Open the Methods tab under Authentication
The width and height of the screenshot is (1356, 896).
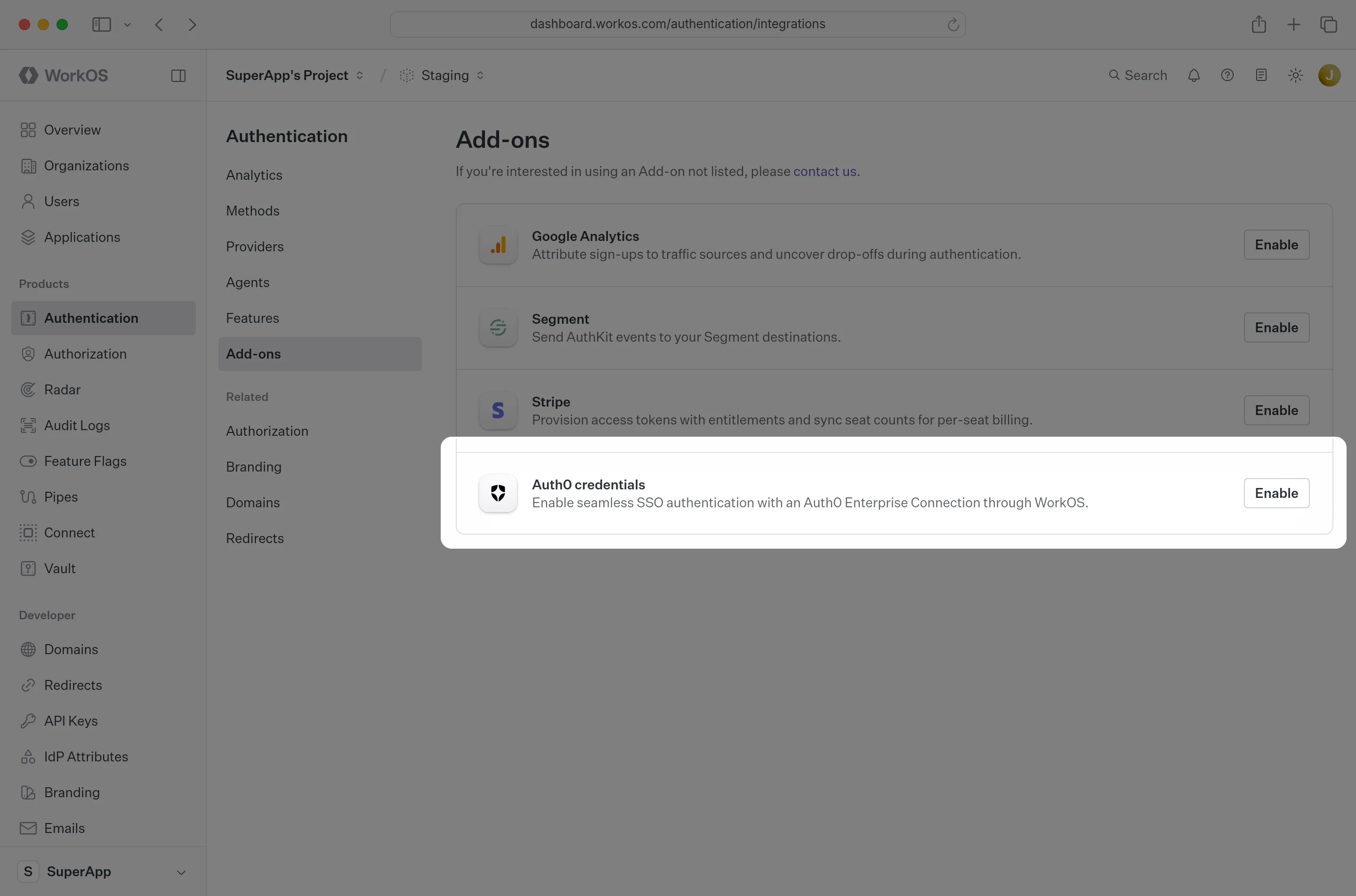(x=320, y=211)
